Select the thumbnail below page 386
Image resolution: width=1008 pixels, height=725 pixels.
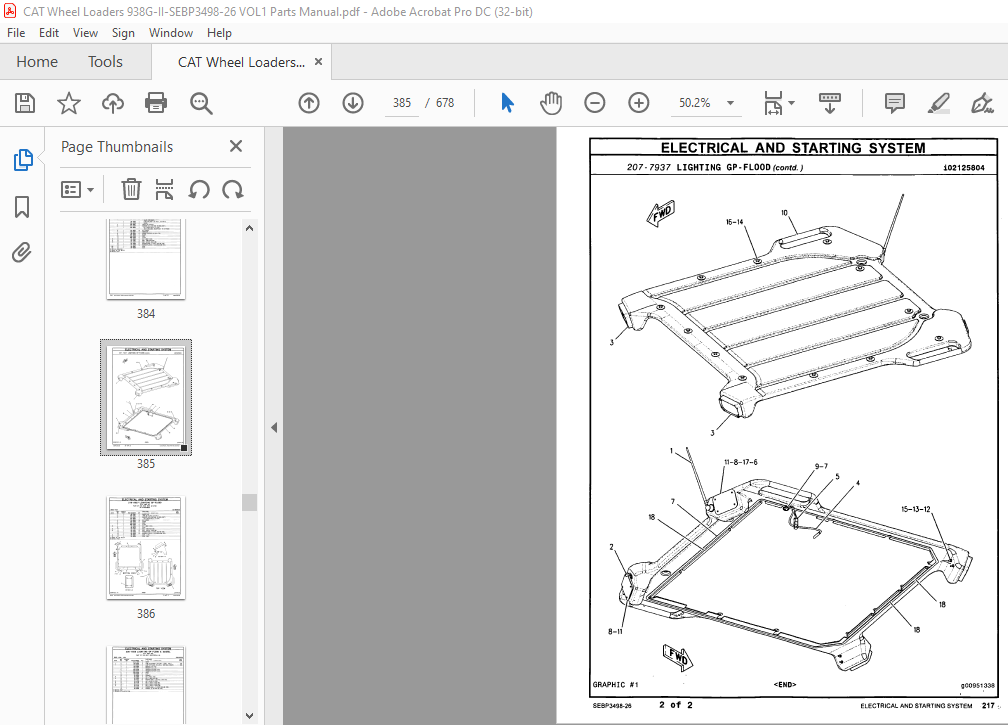click(146, 685)
